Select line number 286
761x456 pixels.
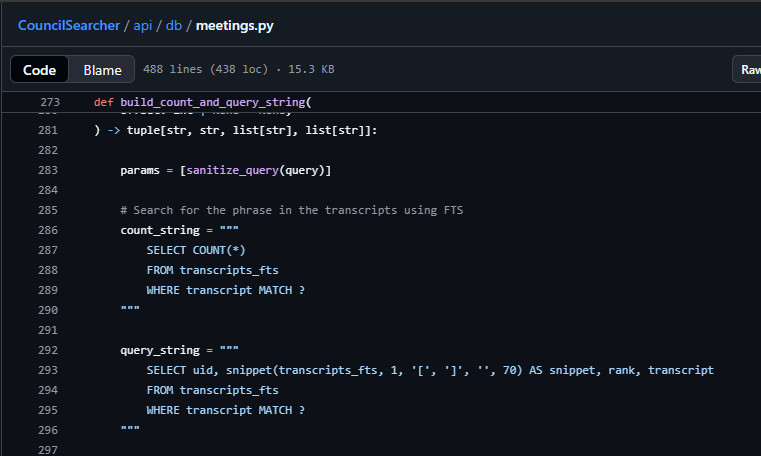[48, 230]
